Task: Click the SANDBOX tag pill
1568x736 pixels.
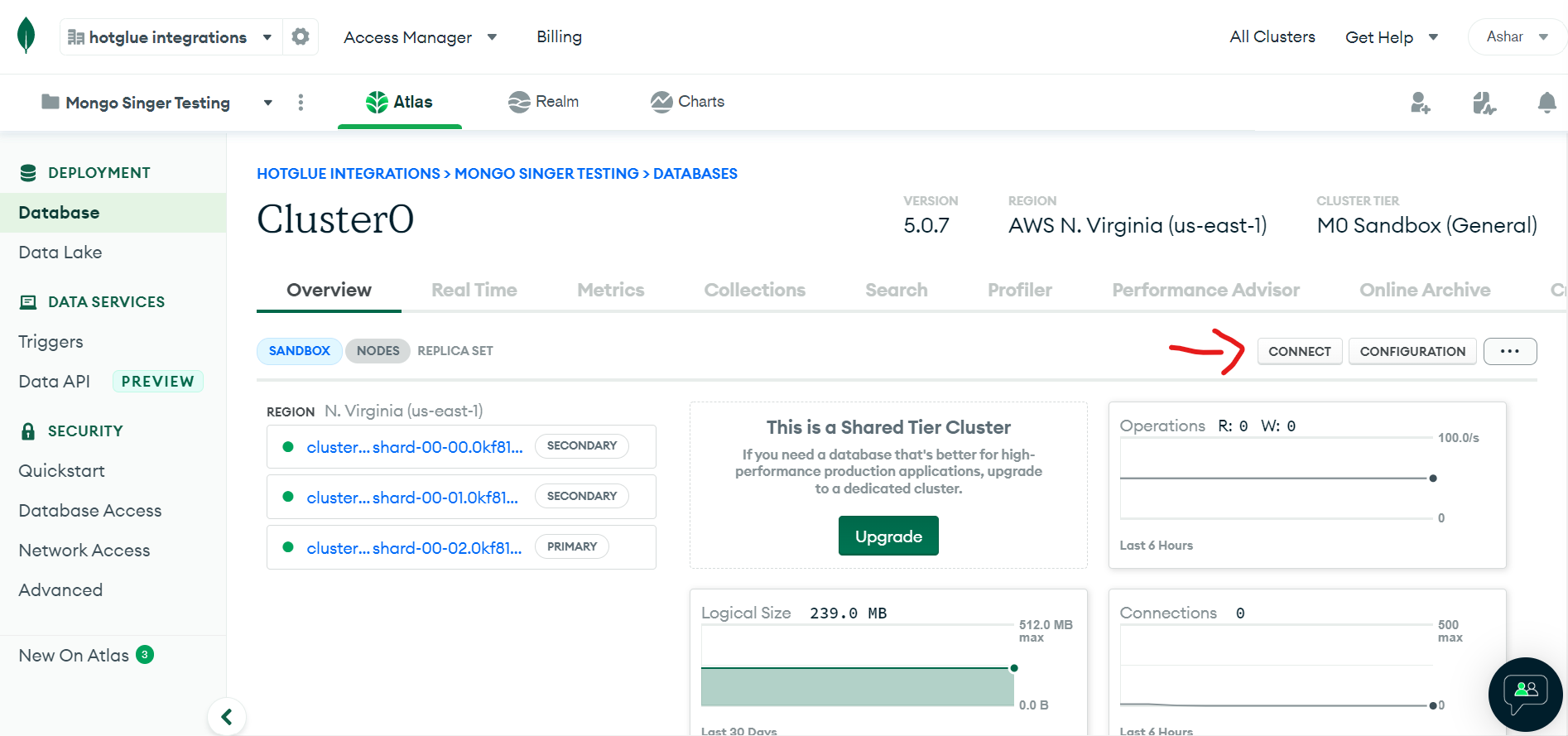Action: (x=299, y=351)
